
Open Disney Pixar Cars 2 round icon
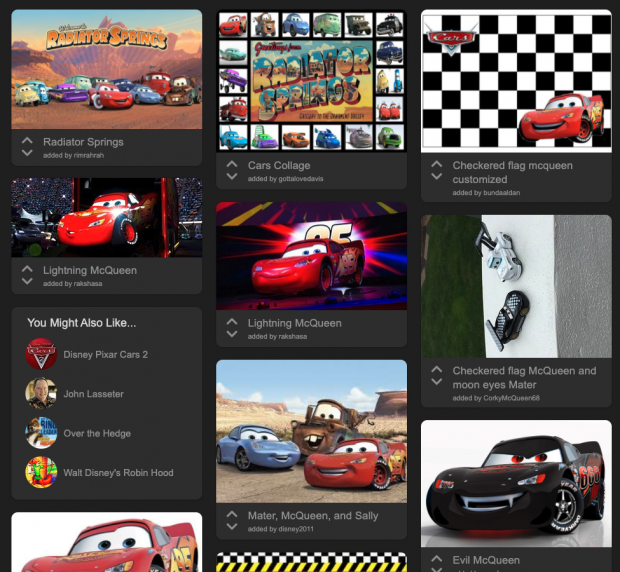tap(41, 354)
